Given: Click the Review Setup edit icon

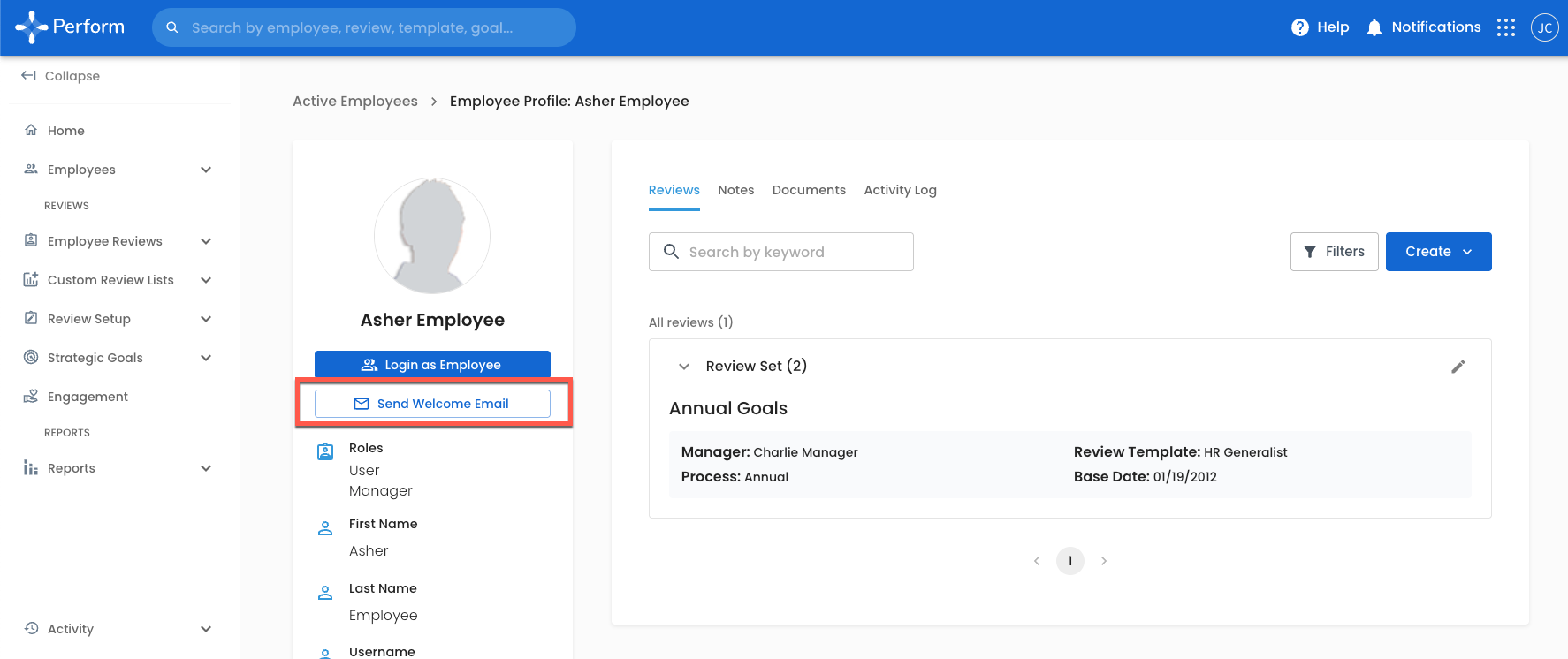Looking at the screenshot, I should (31, 318).
